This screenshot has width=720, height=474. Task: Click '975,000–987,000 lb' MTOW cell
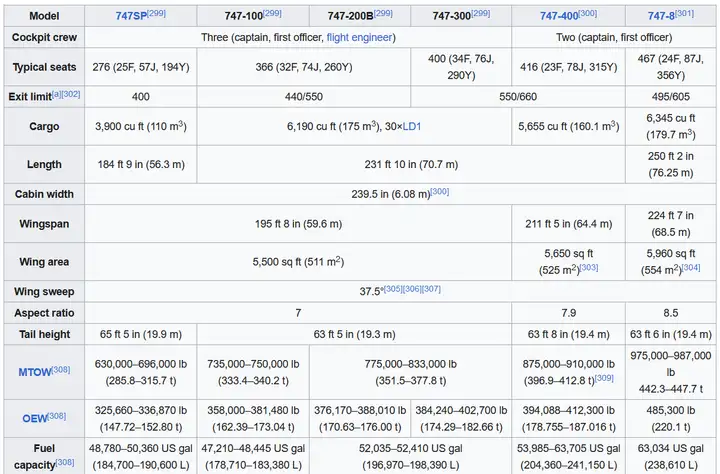tap(671, 372)
